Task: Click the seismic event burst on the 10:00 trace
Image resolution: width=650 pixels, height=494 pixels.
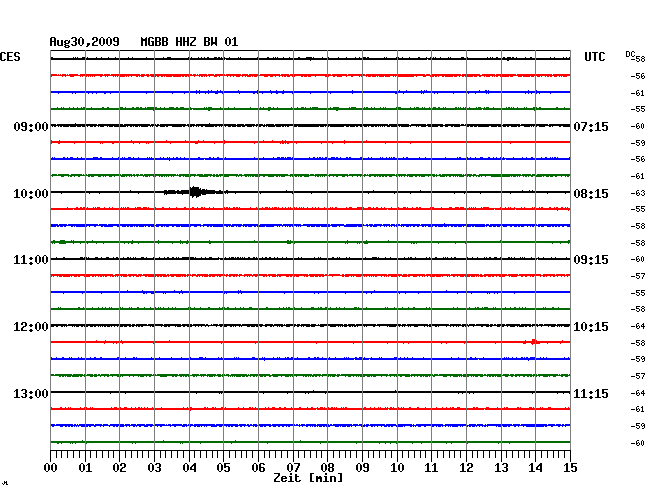Action: point(196,192)
